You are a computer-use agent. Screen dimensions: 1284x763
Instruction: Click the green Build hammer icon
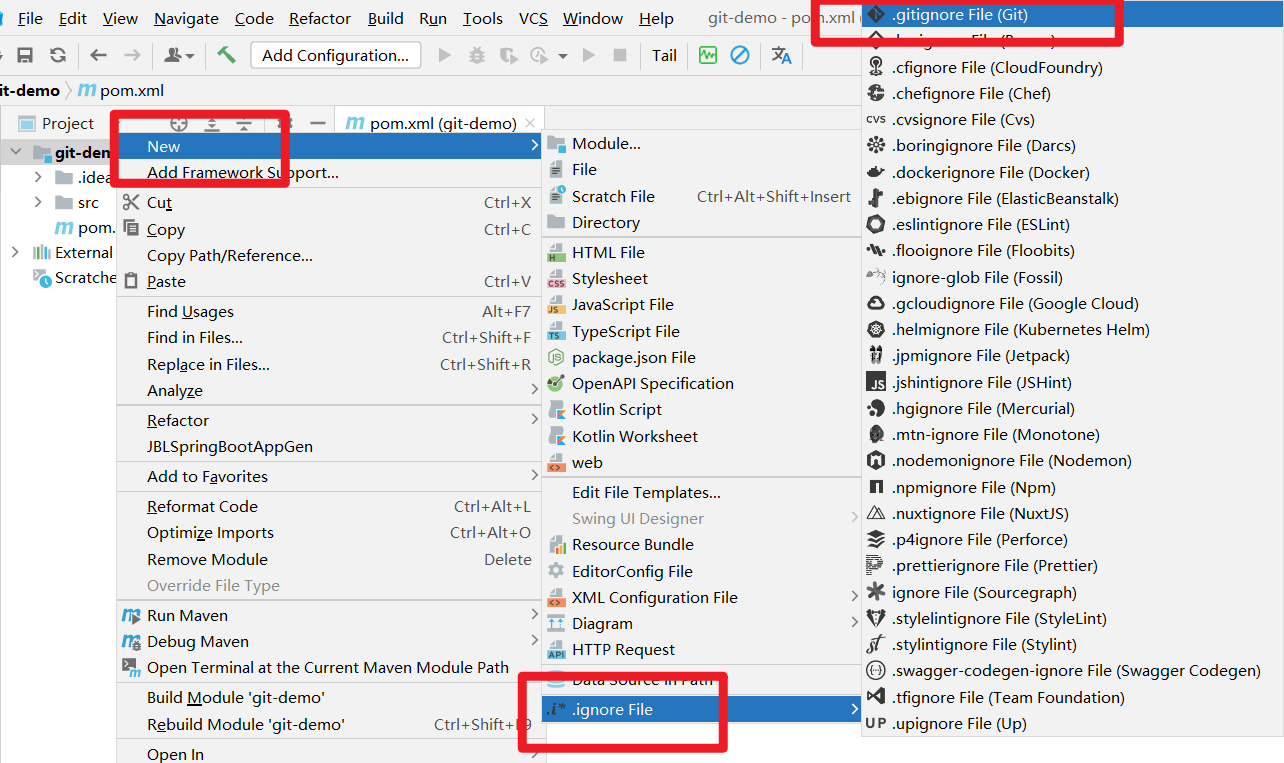pos(227,55)
